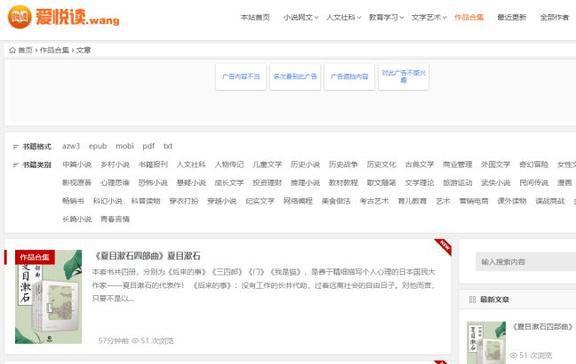Open the 育儿教育 category

(x=412, y=201)
